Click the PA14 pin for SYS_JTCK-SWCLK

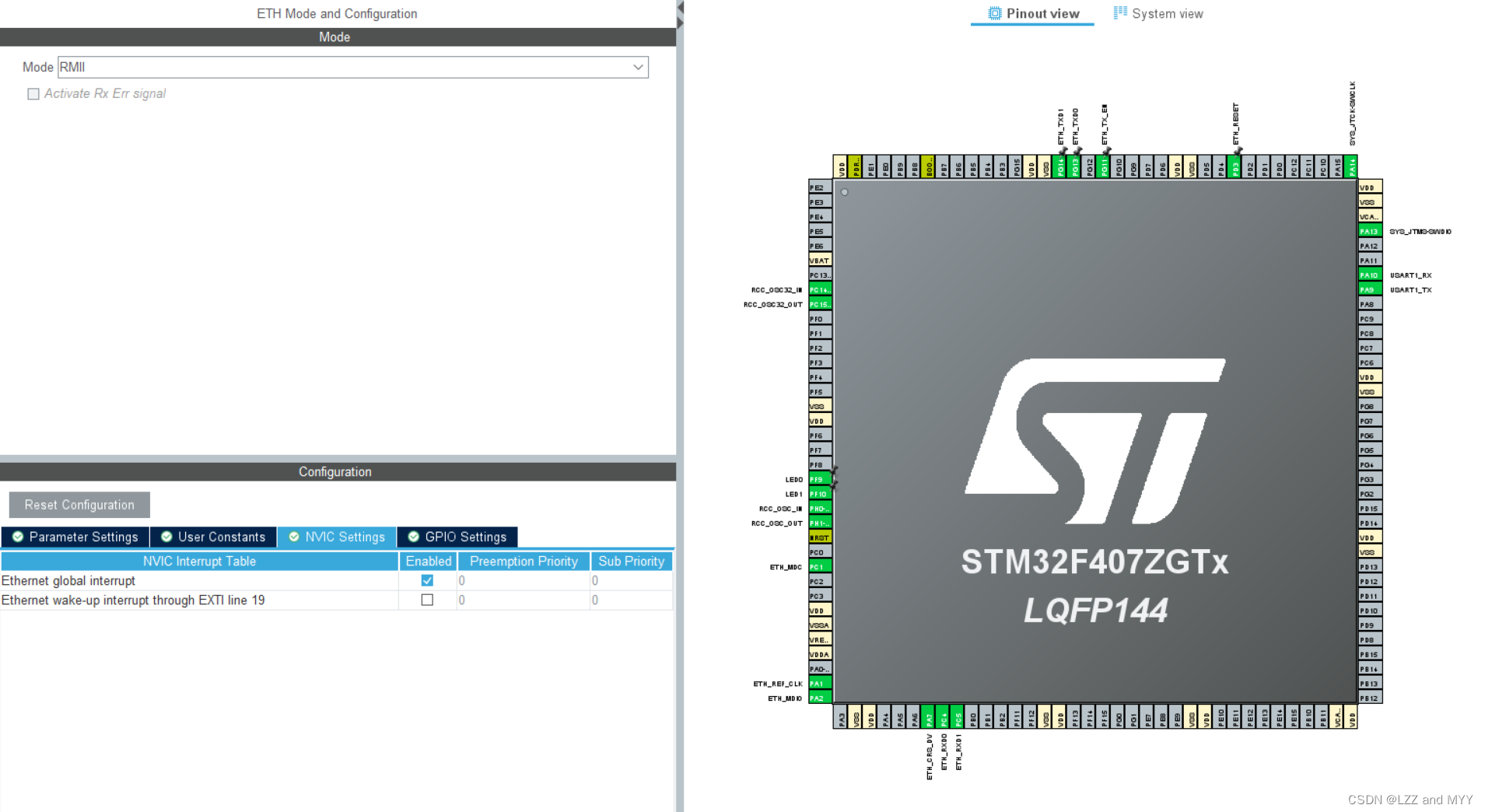click(1351, 167)
